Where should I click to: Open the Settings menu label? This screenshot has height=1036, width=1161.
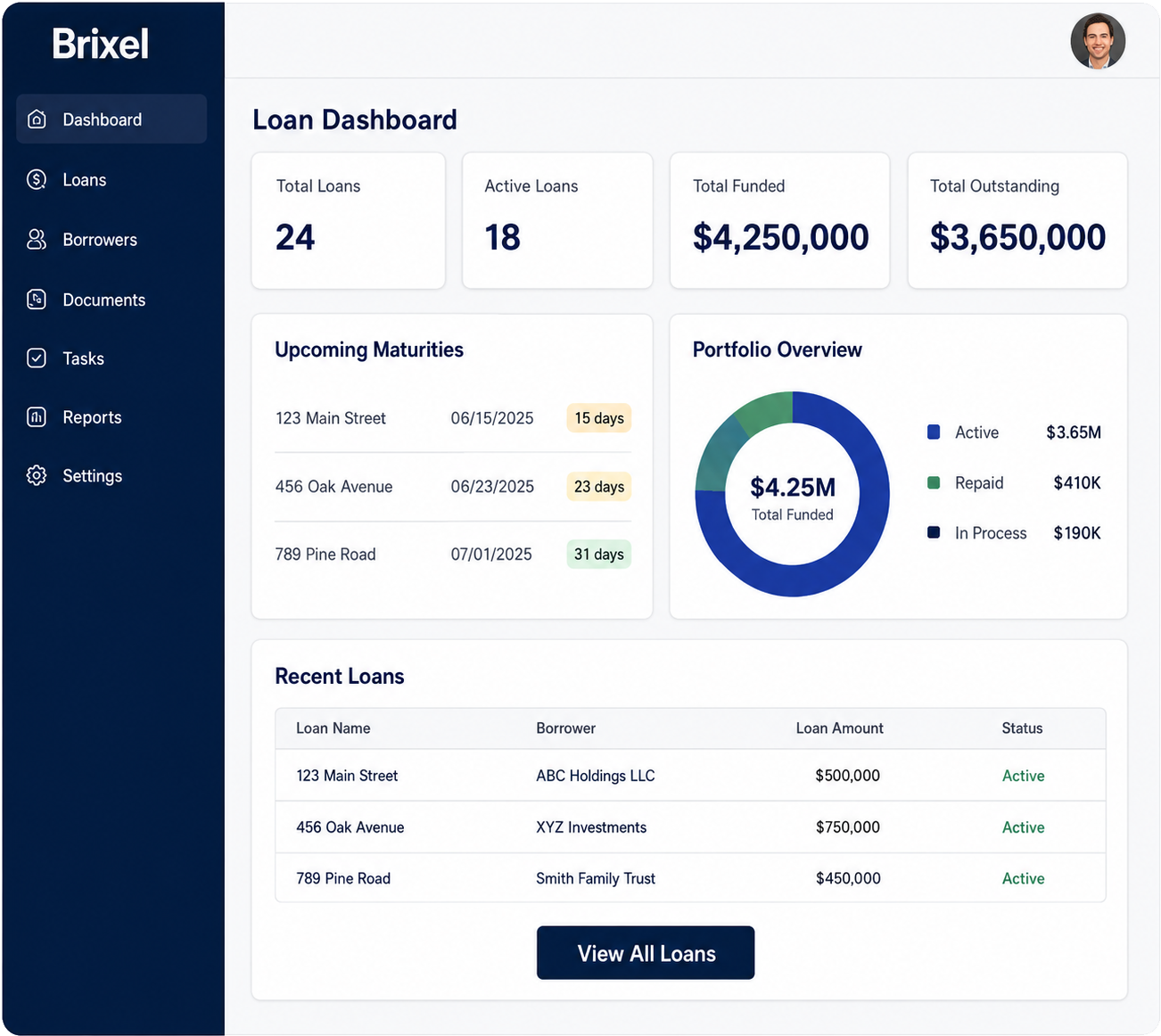[92, 476]
